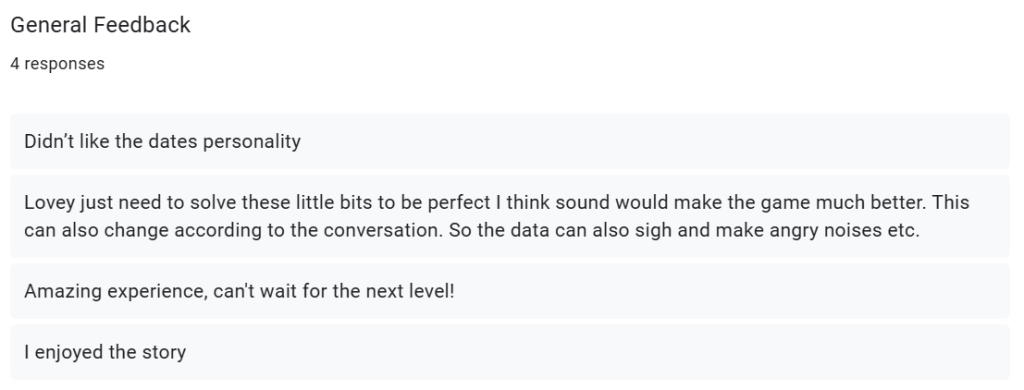
Task: Click the phrase "next level!" in third response
Action: 409,291
